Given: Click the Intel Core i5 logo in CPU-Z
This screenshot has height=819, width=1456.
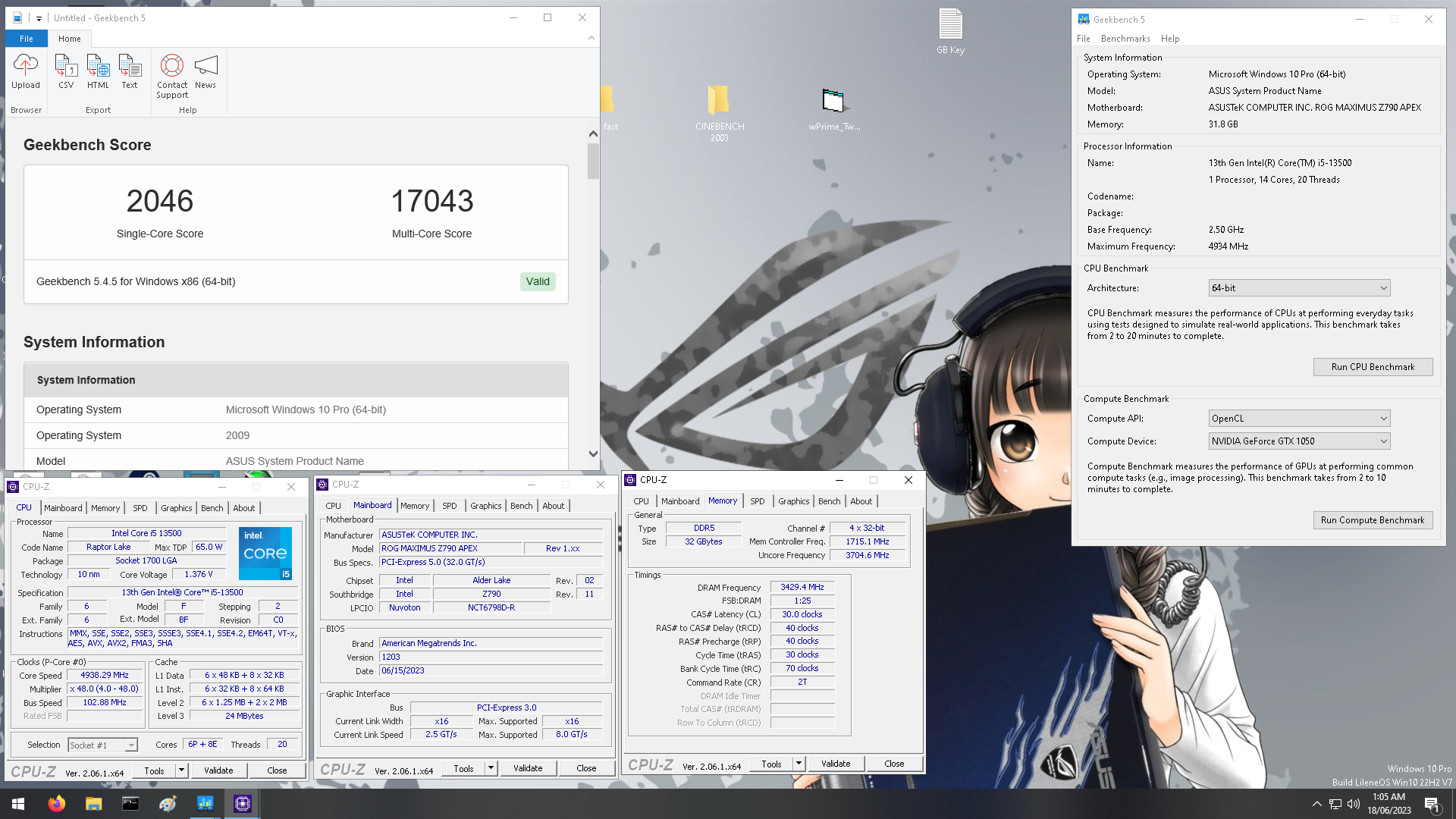Looking at the screenshot, I should point(265,554).
